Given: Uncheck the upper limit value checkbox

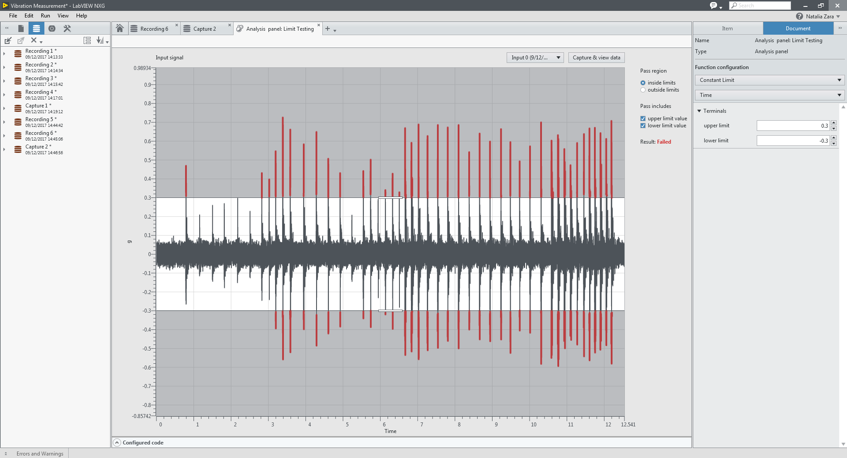Looking at the screenshot, I should tap(643, 118).
